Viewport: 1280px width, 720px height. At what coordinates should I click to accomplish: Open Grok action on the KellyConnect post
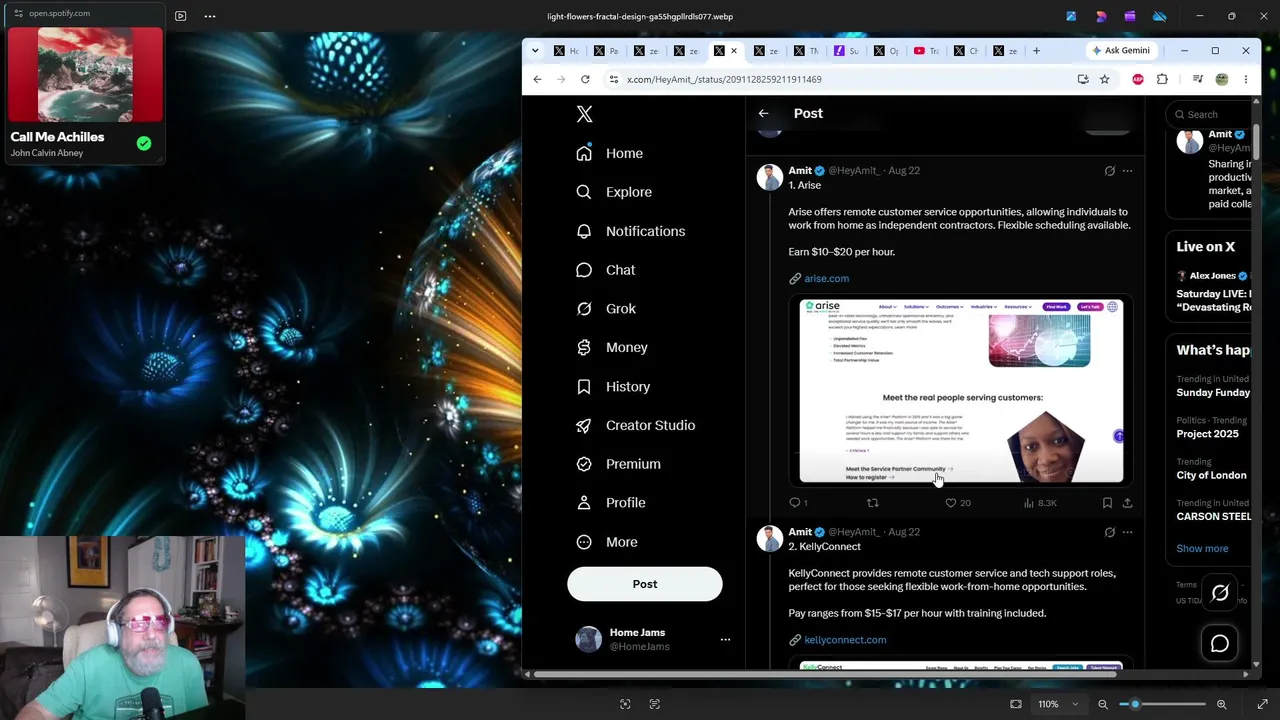coord(1109,532)
